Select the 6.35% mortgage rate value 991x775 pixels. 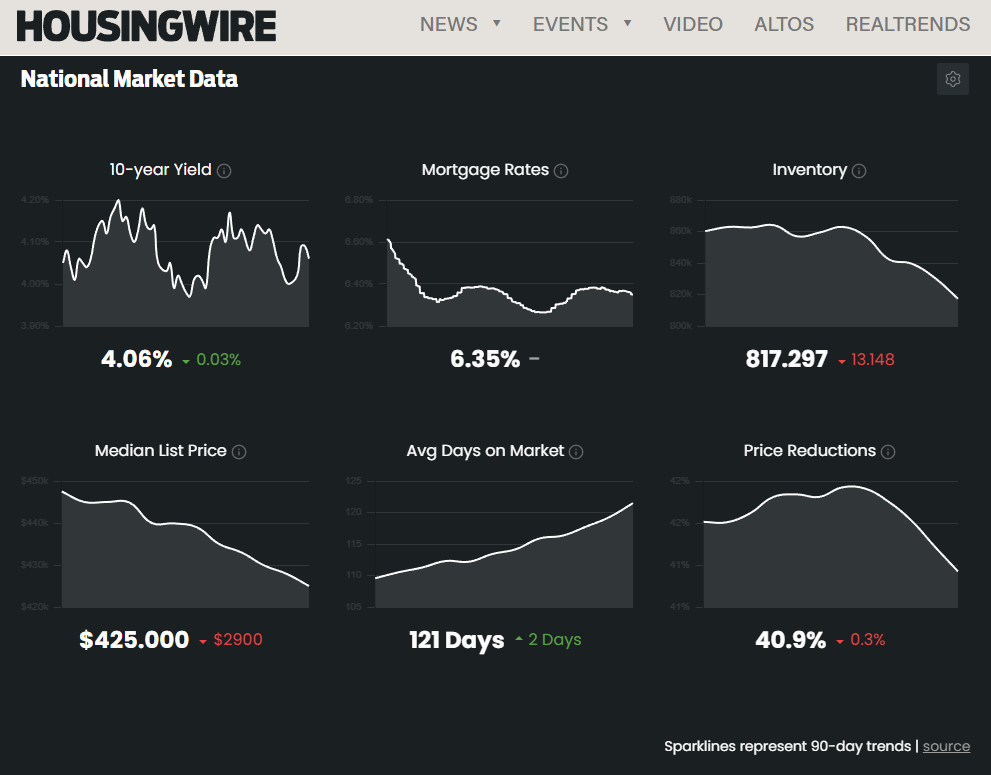485,359
